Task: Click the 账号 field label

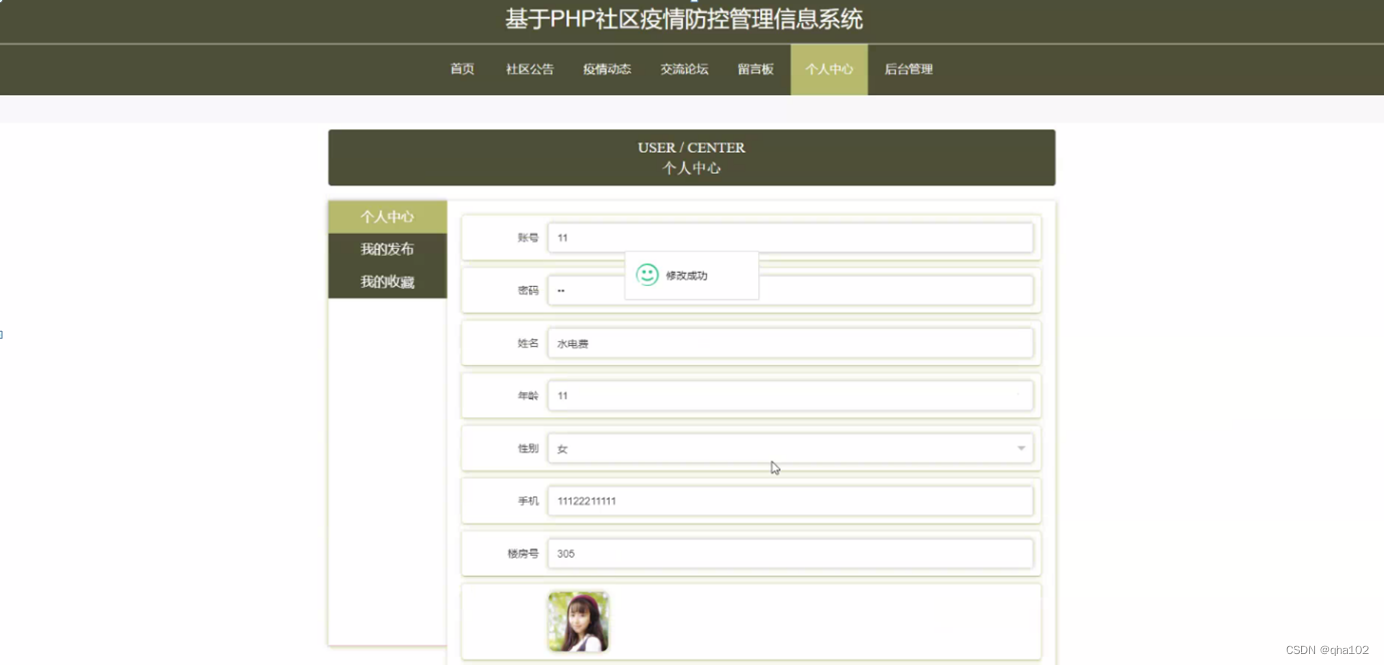Action: [528, 238]
